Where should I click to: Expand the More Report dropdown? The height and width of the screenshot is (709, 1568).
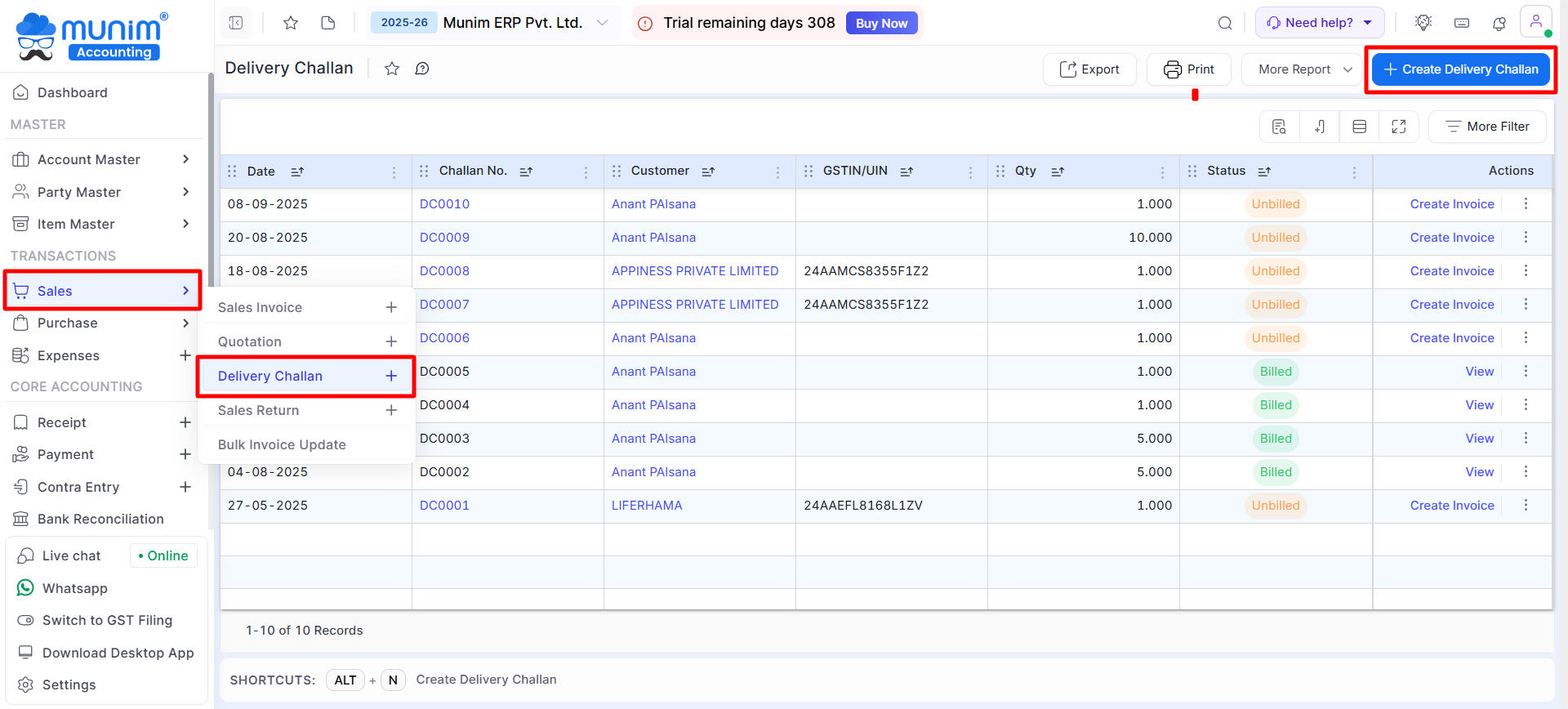pos(1304,69)
